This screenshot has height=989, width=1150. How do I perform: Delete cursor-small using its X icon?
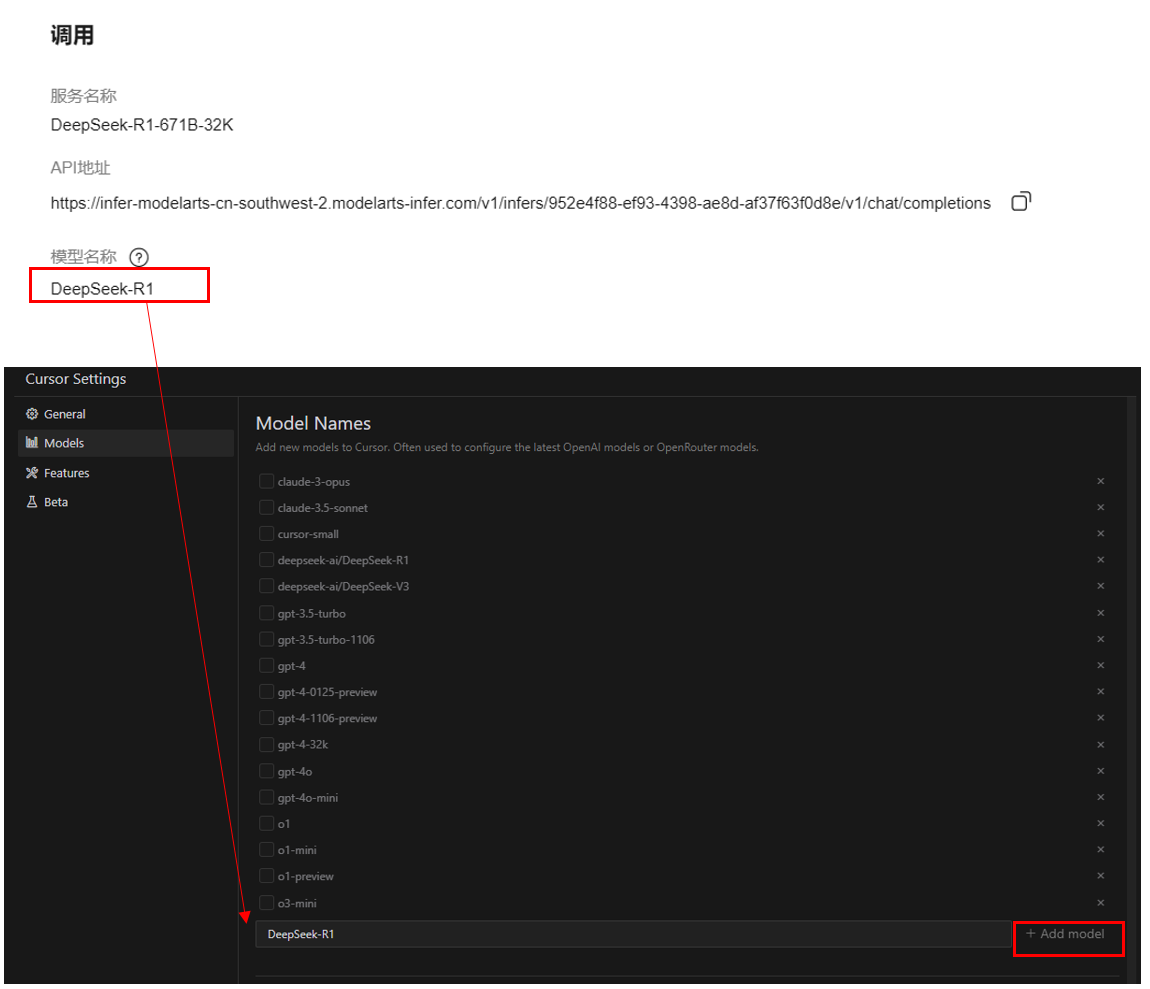[x=1100, y=533]
